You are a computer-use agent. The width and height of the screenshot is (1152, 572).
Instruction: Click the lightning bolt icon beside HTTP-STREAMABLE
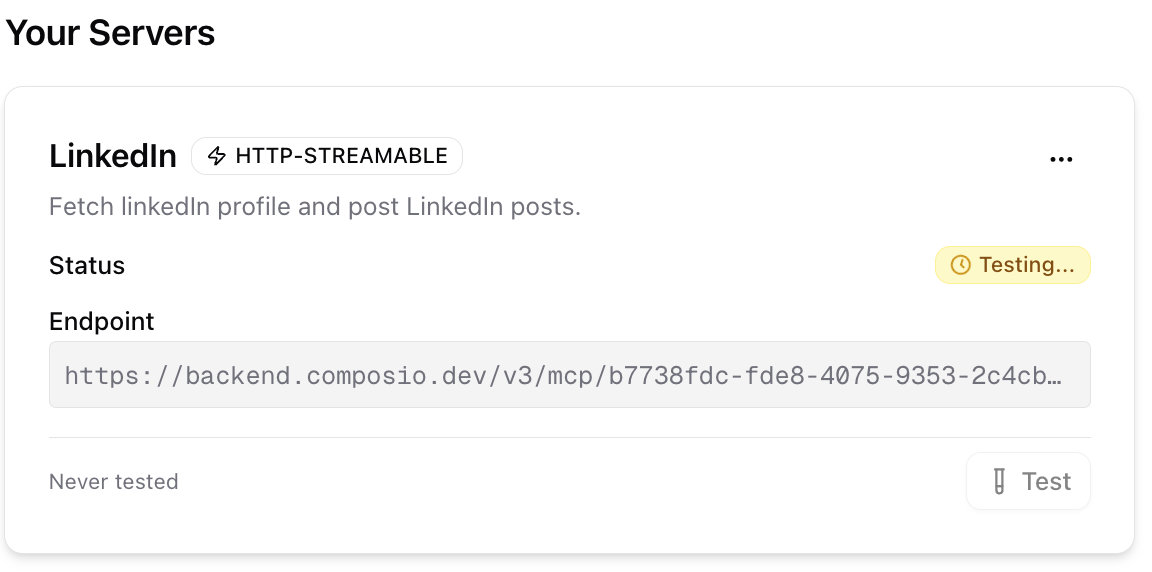pos(216,156)
